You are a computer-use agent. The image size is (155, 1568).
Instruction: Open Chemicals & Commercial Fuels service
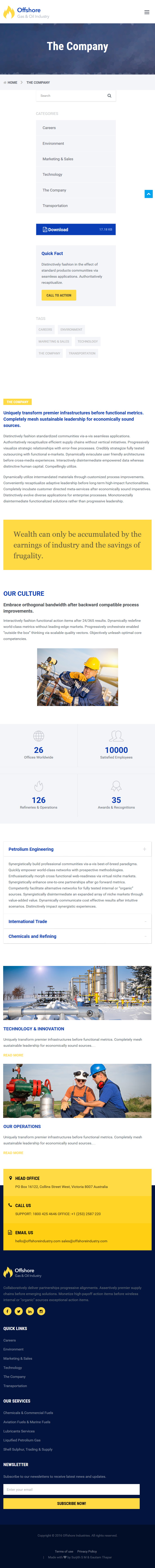[x=28, y=1413]
